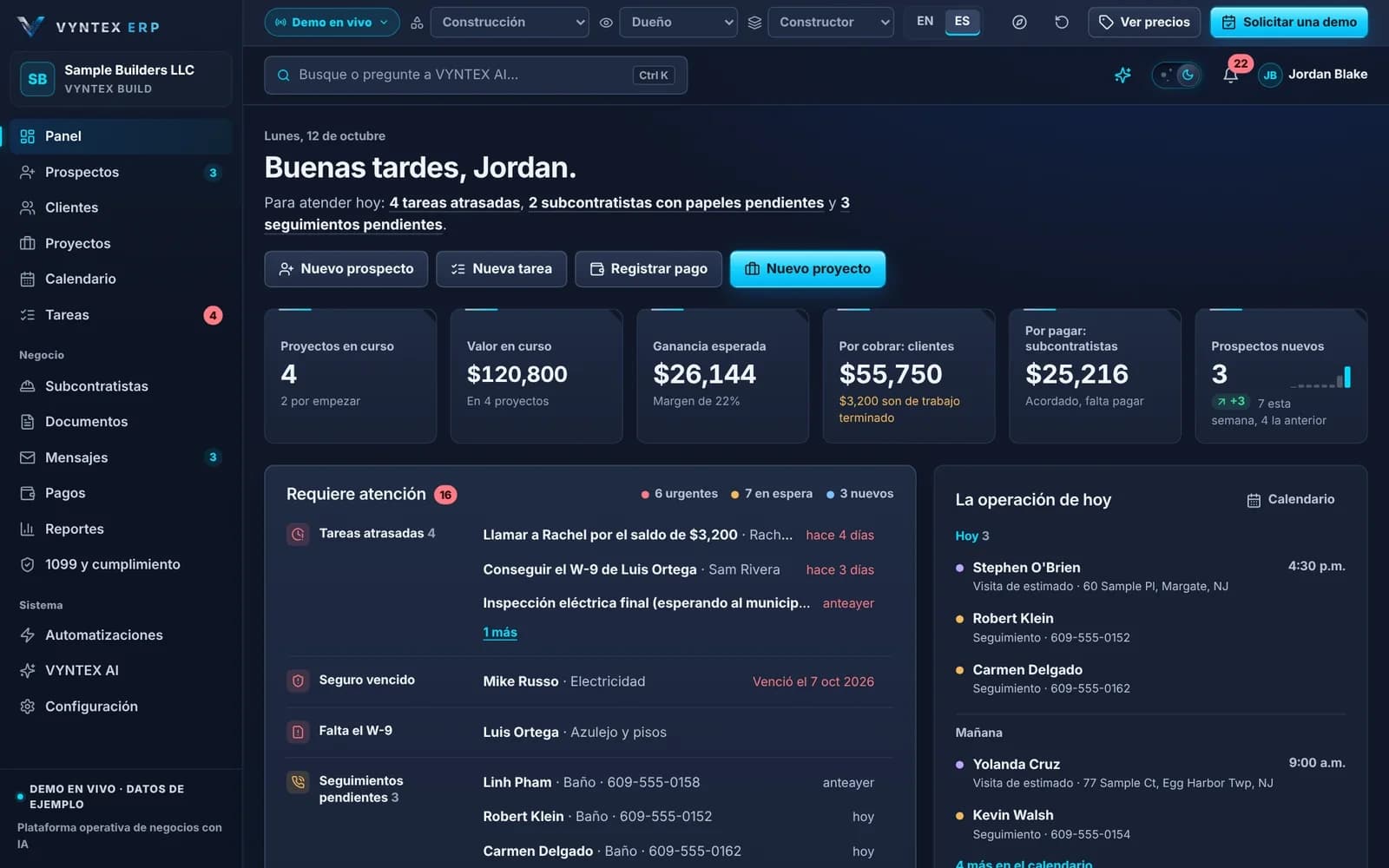Click the layers icon beside Constructor dropdown
This screenshot has height=868, width=1389.
tap(754, 23)
